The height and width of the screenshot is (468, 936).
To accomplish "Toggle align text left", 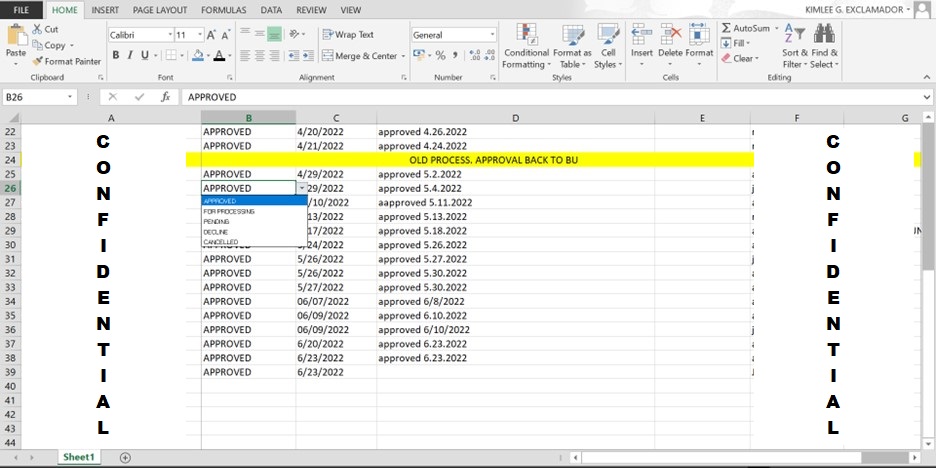I will point(245,56).
